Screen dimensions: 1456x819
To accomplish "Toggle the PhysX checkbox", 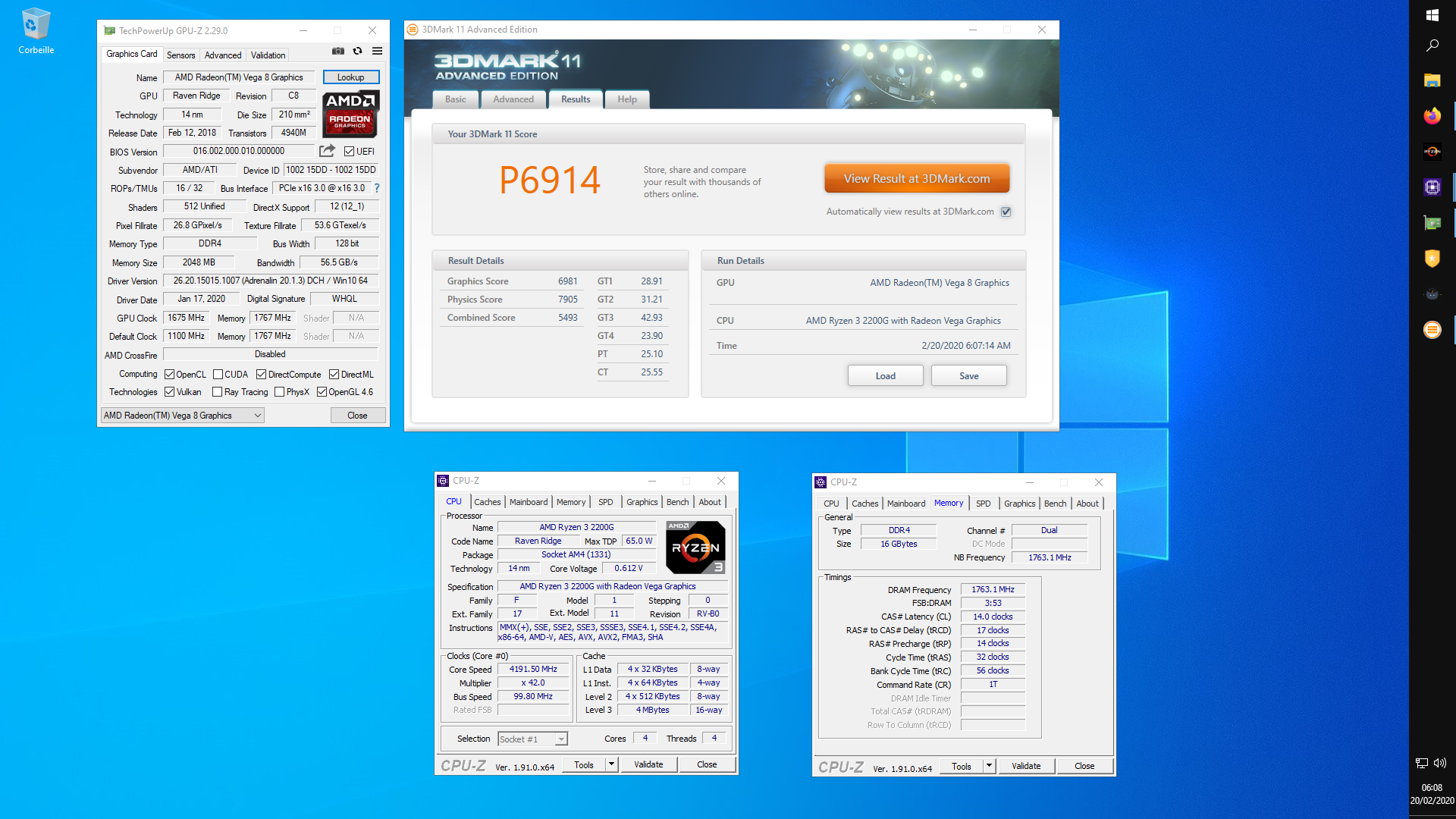I will (x=280, y=392).
